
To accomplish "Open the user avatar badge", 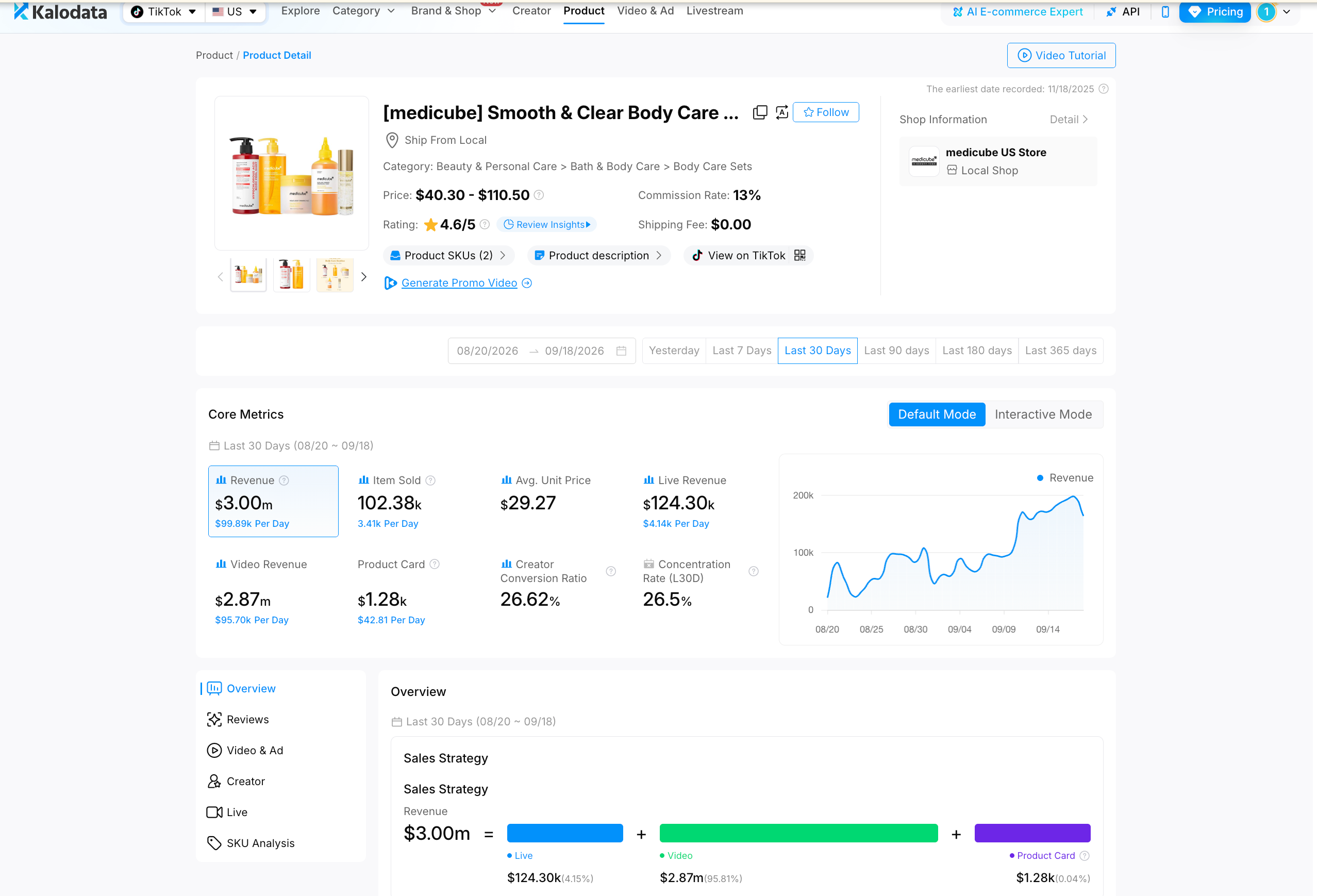I will 1266,11.
